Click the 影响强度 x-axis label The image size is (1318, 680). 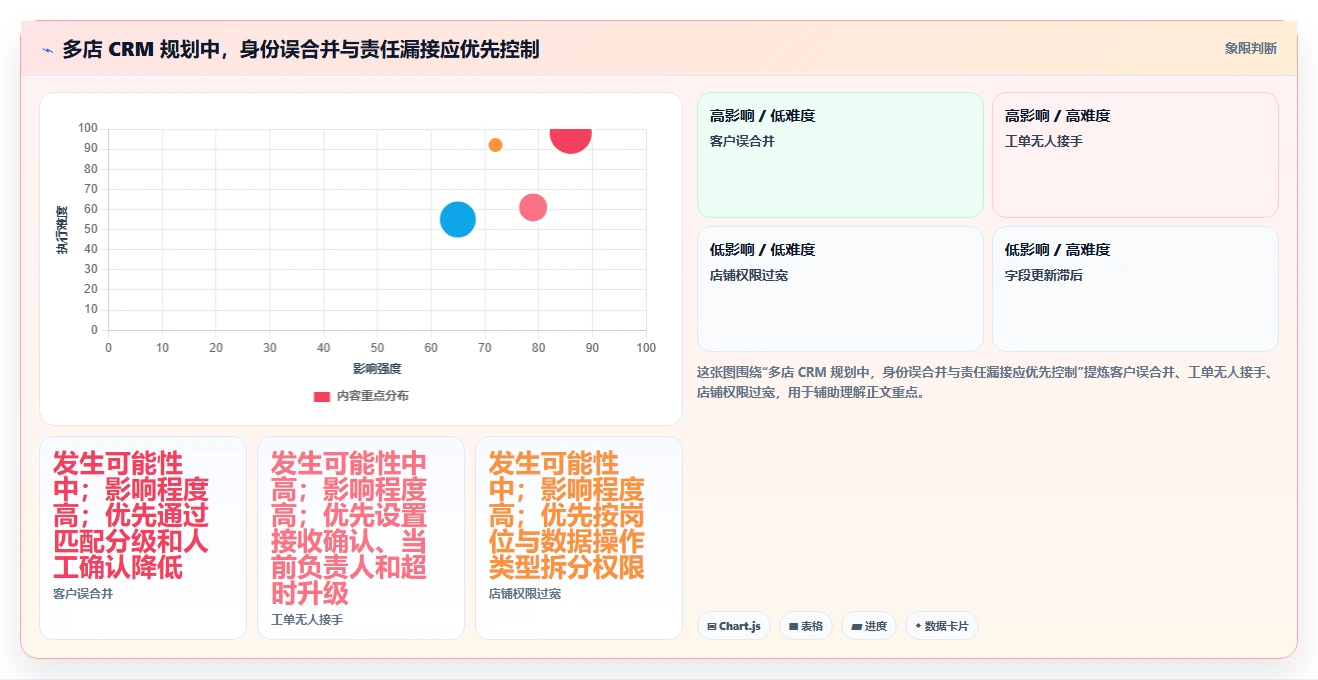(377, 369)
